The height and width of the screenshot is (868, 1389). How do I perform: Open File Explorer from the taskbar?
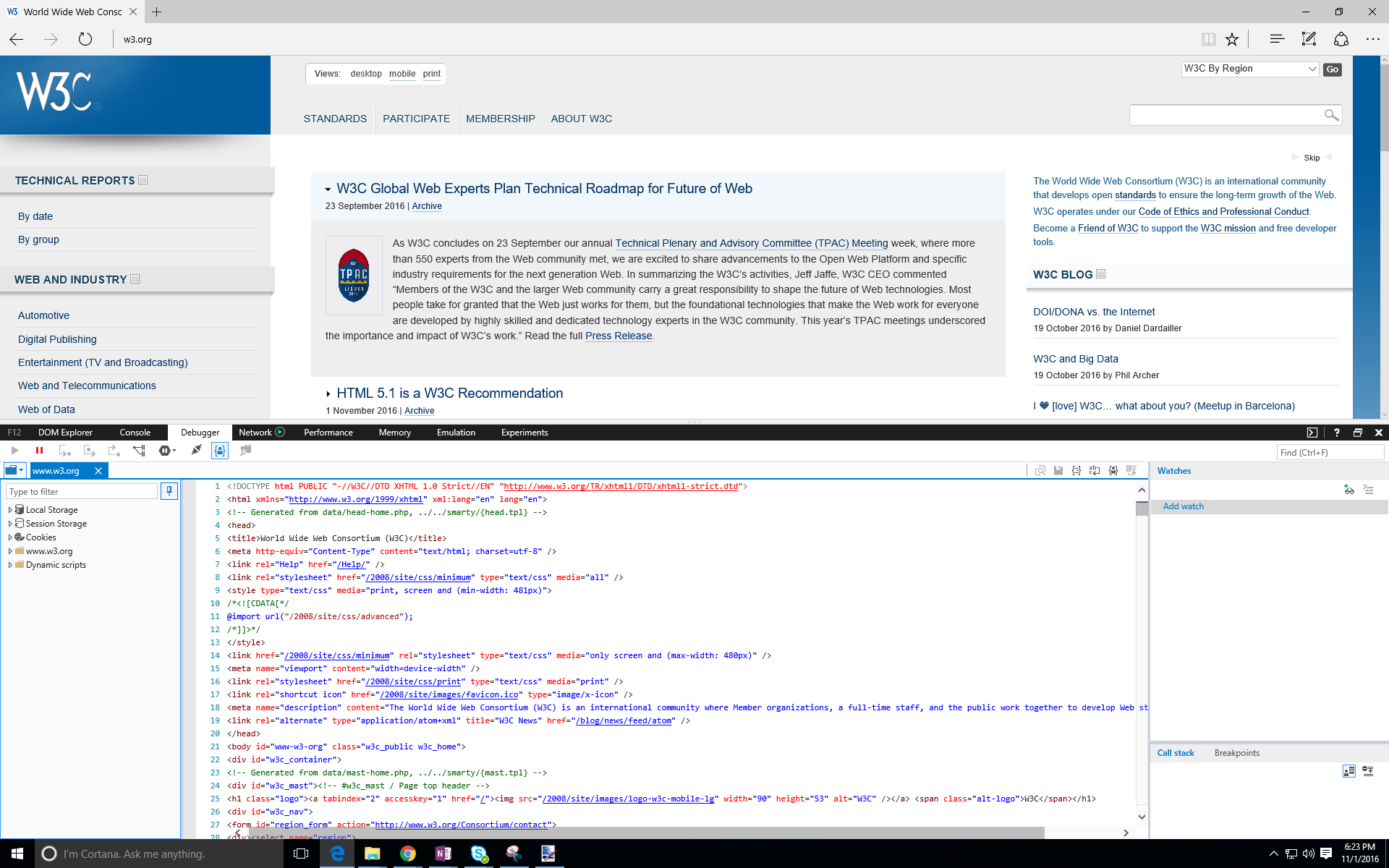click(372, 854)
